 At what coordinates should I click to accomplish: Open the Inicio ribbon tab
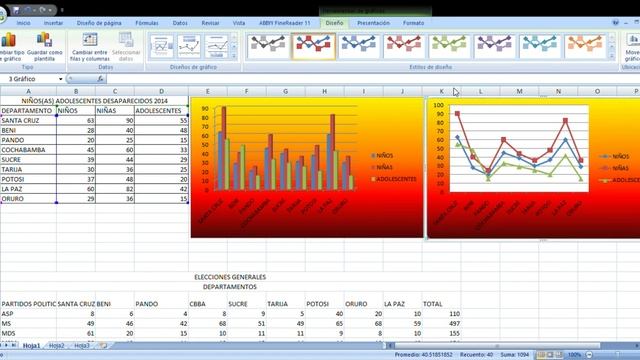[x=23, y=23]
